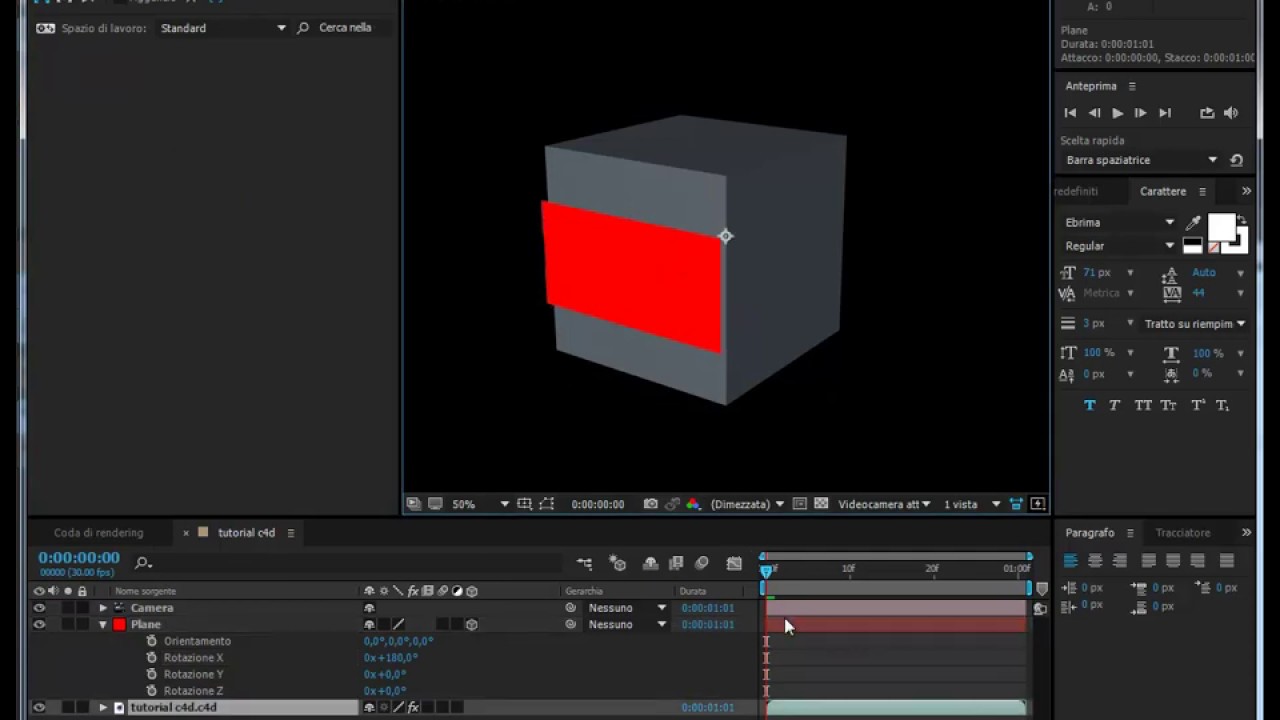
Task: Jump to last frame in preview
Action: (1165, 113)
